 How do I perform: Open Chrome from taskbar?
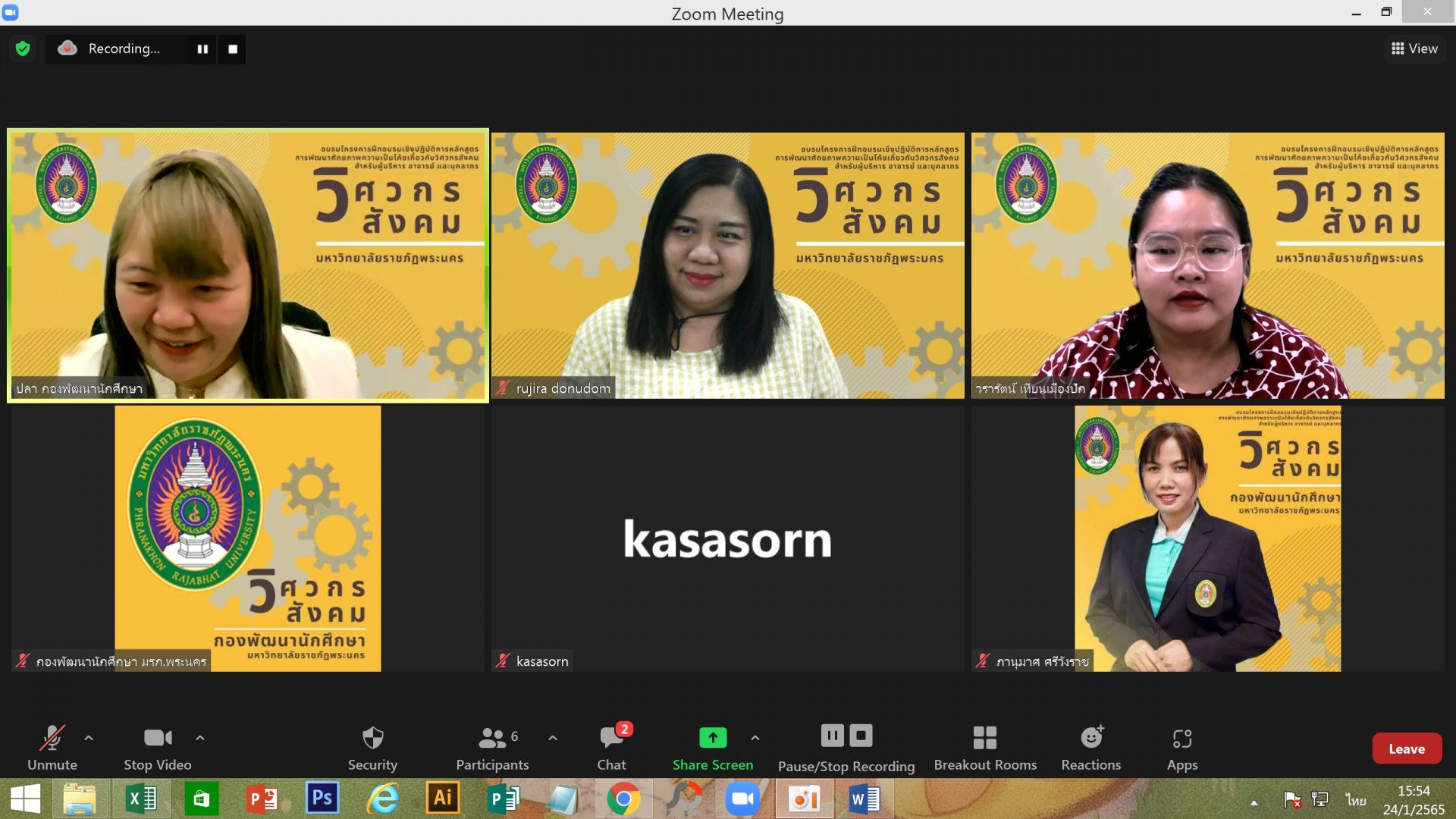pyautogui.click(x=623, y=799)
